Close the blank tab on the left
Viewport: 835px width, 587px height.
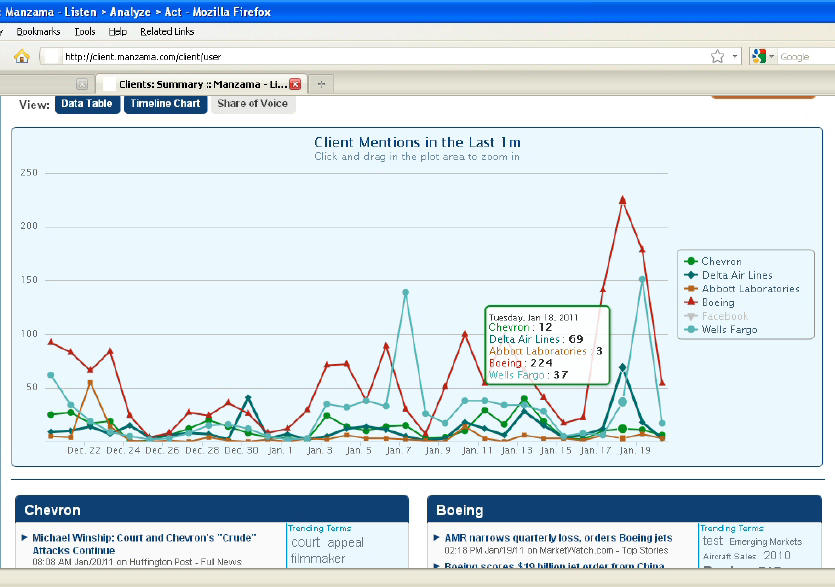point(81,84)
